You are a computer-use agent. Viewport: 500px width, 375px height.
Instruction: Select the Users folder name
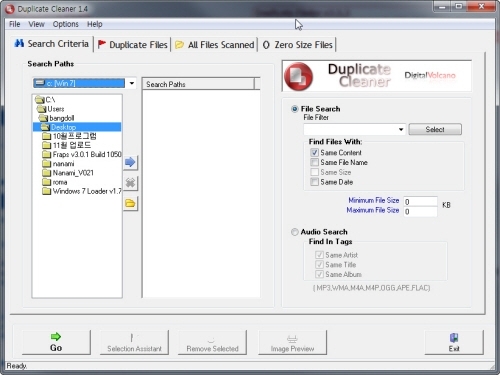tap(56, 109)
